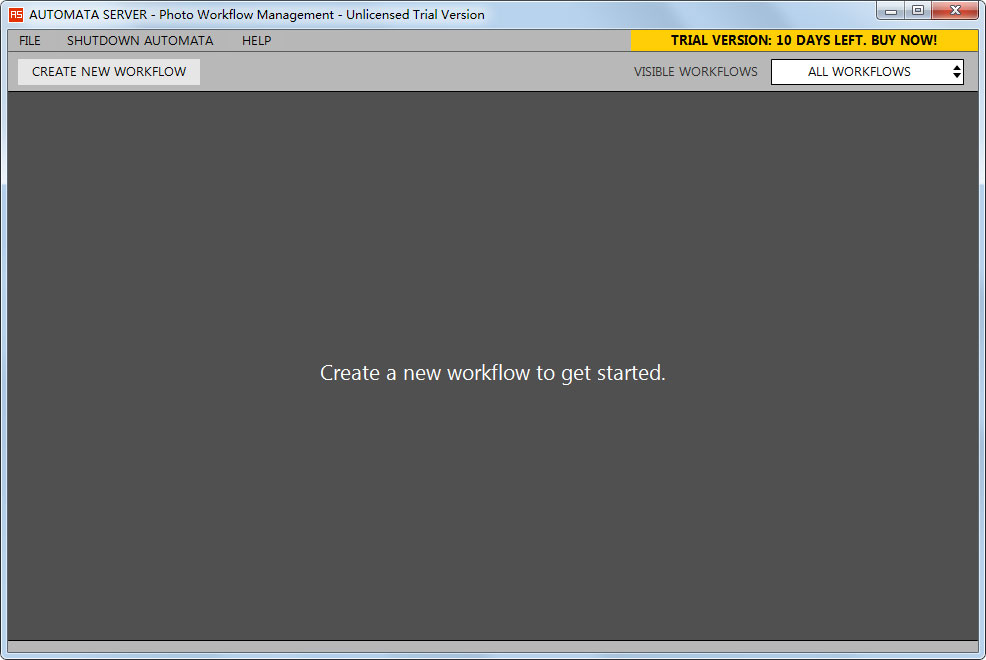Screen dimensions: 986x660
Task: Open the FILE menu
Action: [x=30, y=41]
